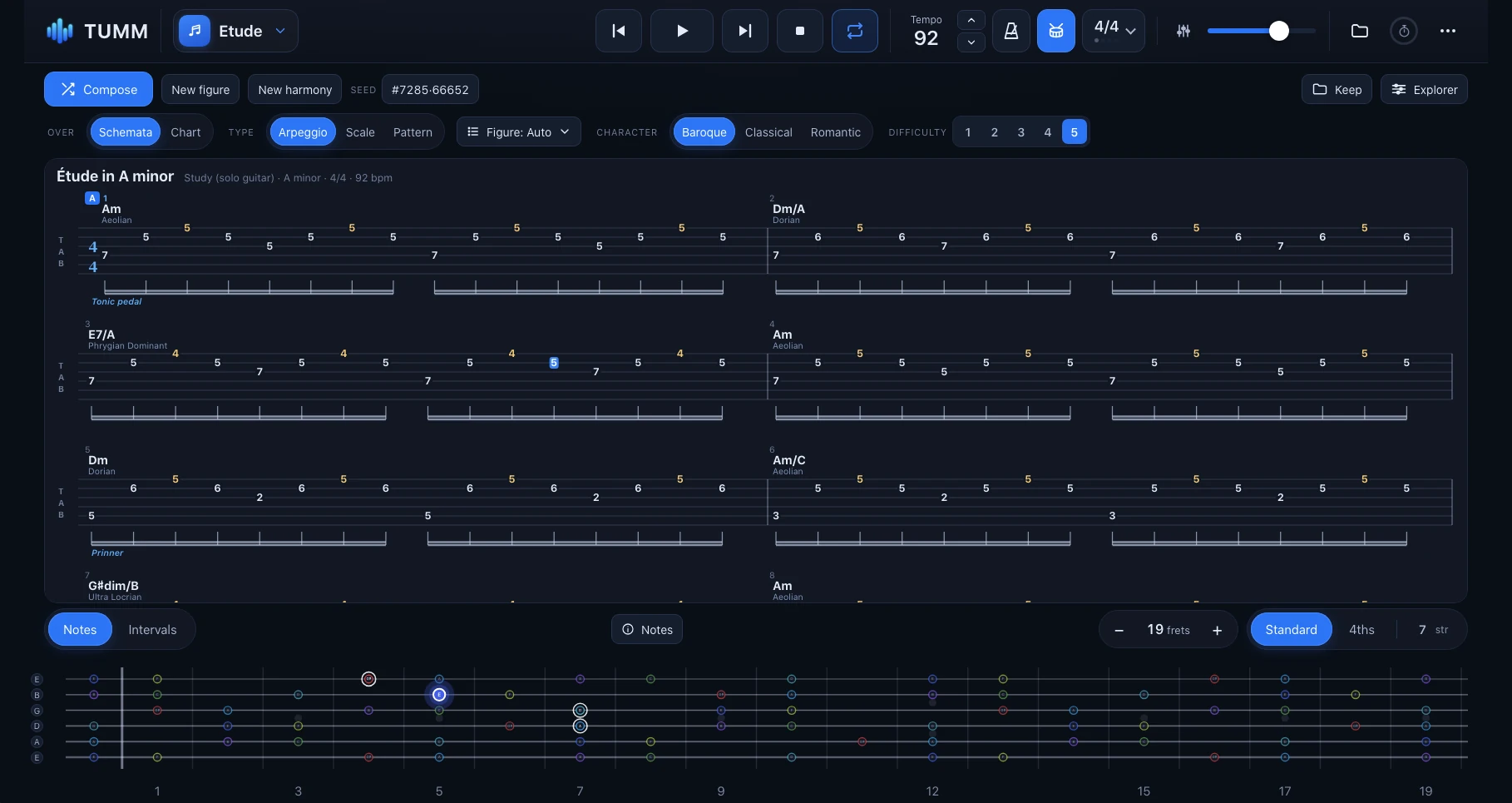Increase tempo with the up arrow
The height and width of the screenshot is (803, 1512).
tap(971, 20)
